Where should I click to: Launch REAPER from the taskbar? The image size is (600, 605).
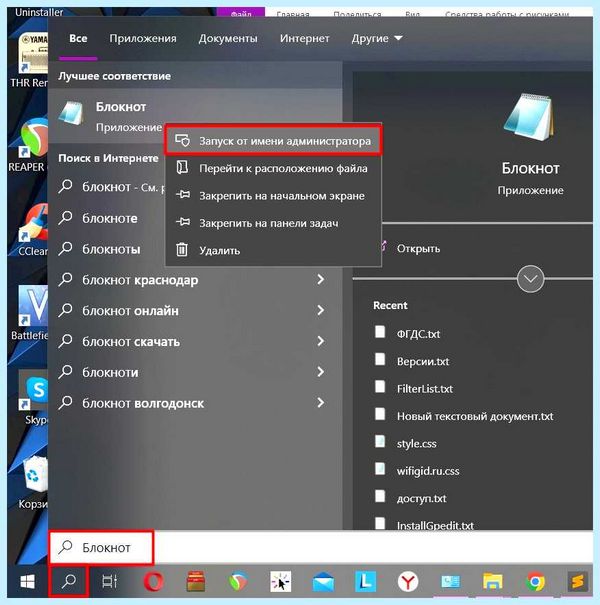click(x=238, y=581)
